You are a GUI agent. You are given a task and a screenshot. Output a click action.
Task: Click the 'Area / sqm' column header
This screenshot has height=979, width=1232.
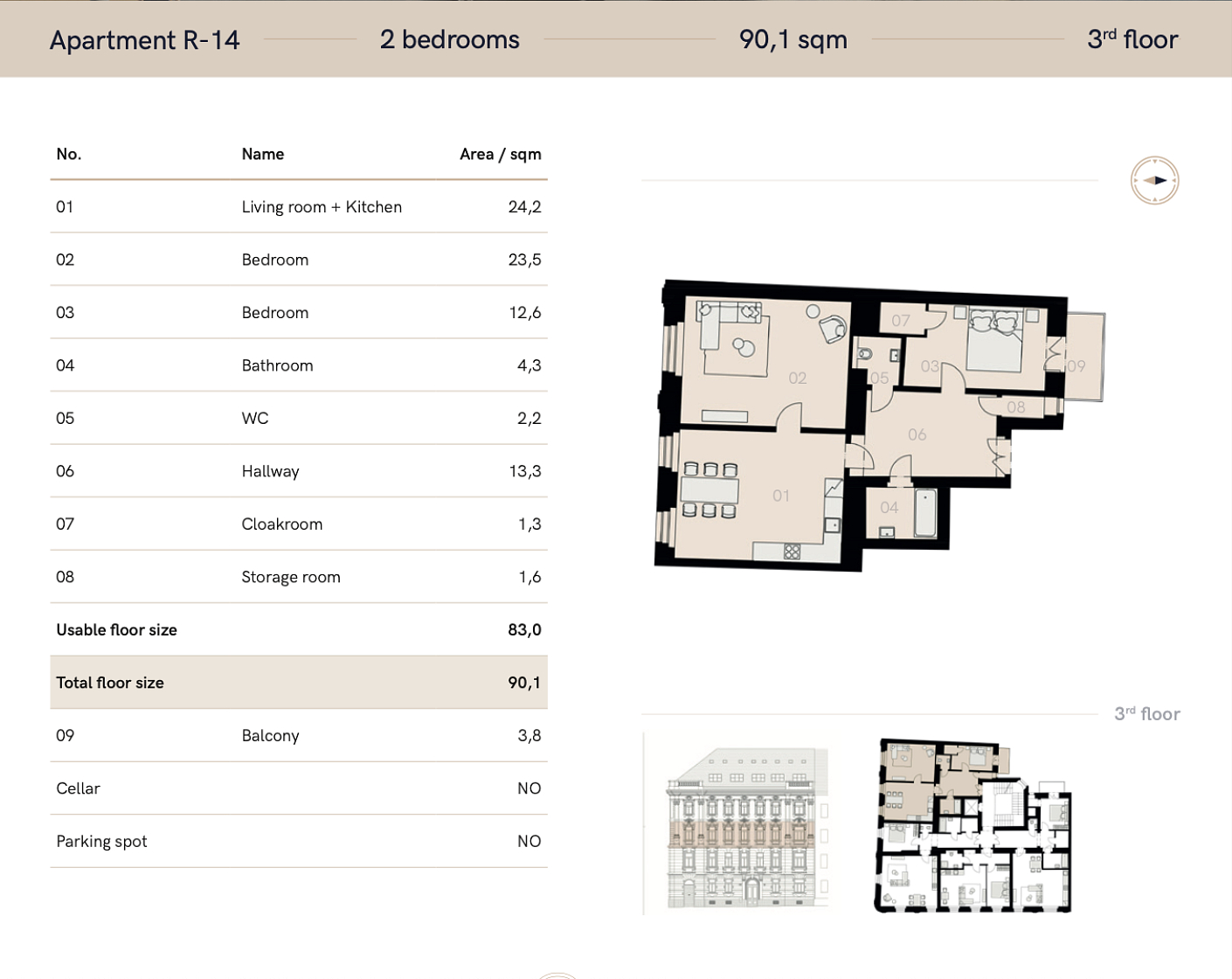click(x=501, y=154)
